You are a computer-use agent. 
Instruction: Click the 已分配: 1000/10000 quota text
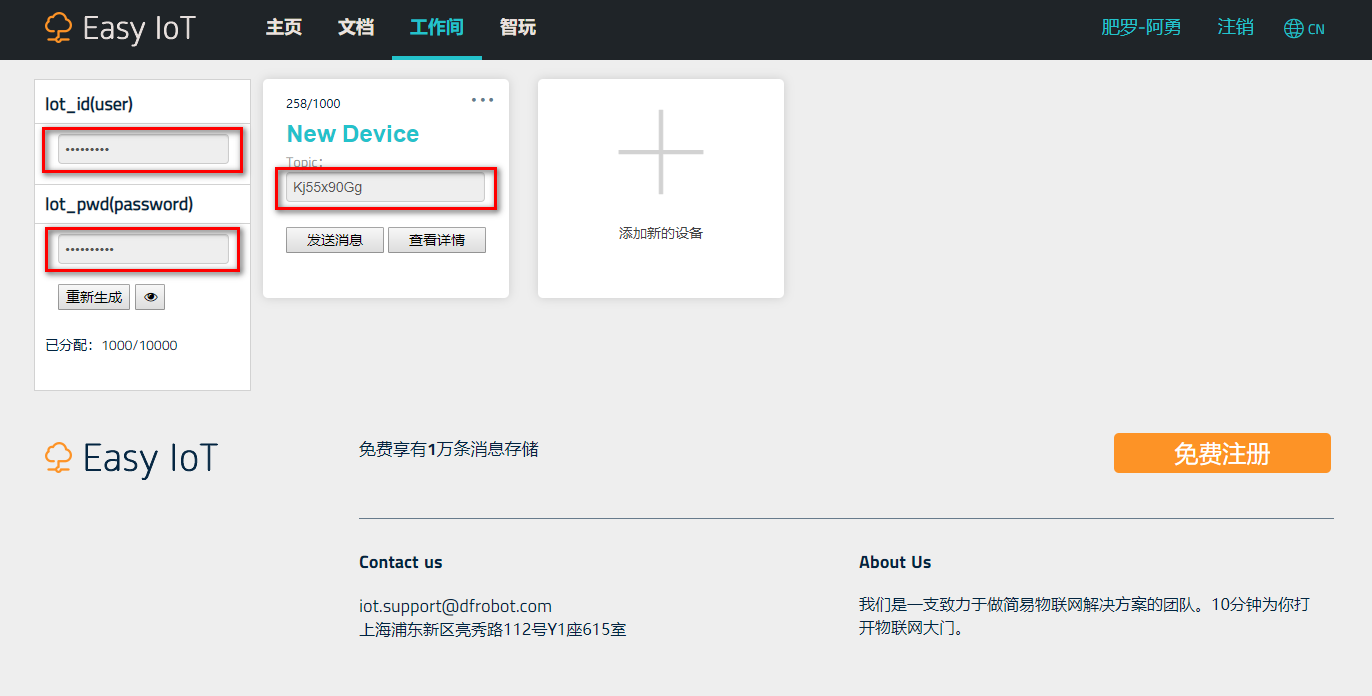click(x=111, y=346)
